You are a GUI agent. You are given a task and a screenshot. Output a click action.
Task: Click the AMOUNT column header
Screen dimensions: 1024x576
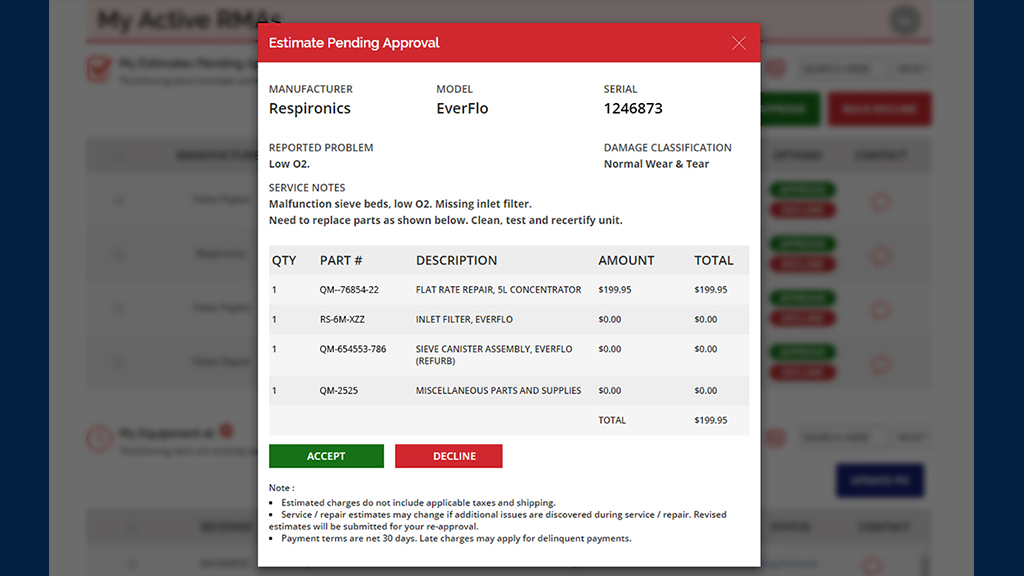[626, 261]
